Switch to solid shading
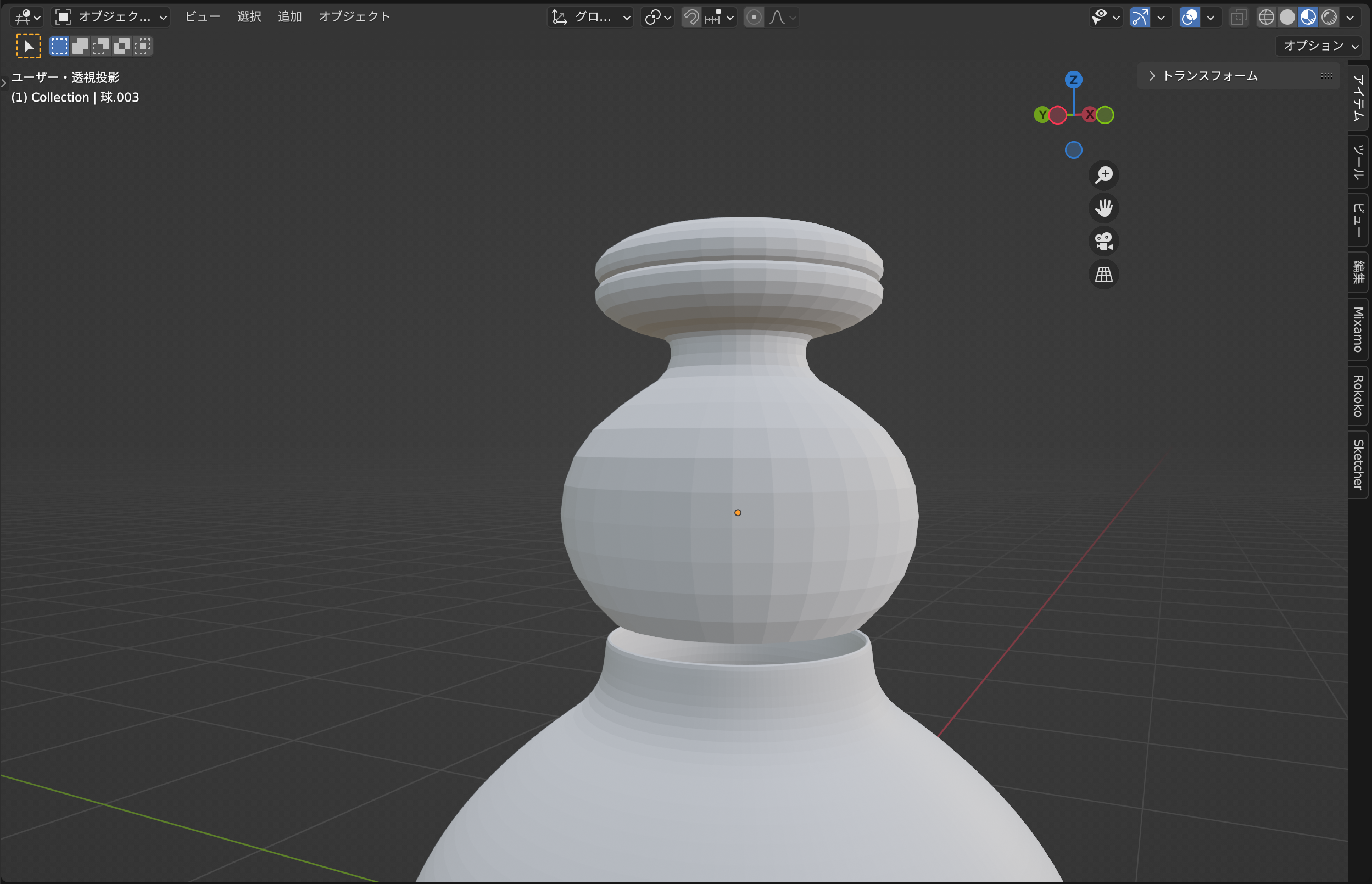This screenshot has height=884, width=1372. pyautogui.click(x=1287, y=17)
